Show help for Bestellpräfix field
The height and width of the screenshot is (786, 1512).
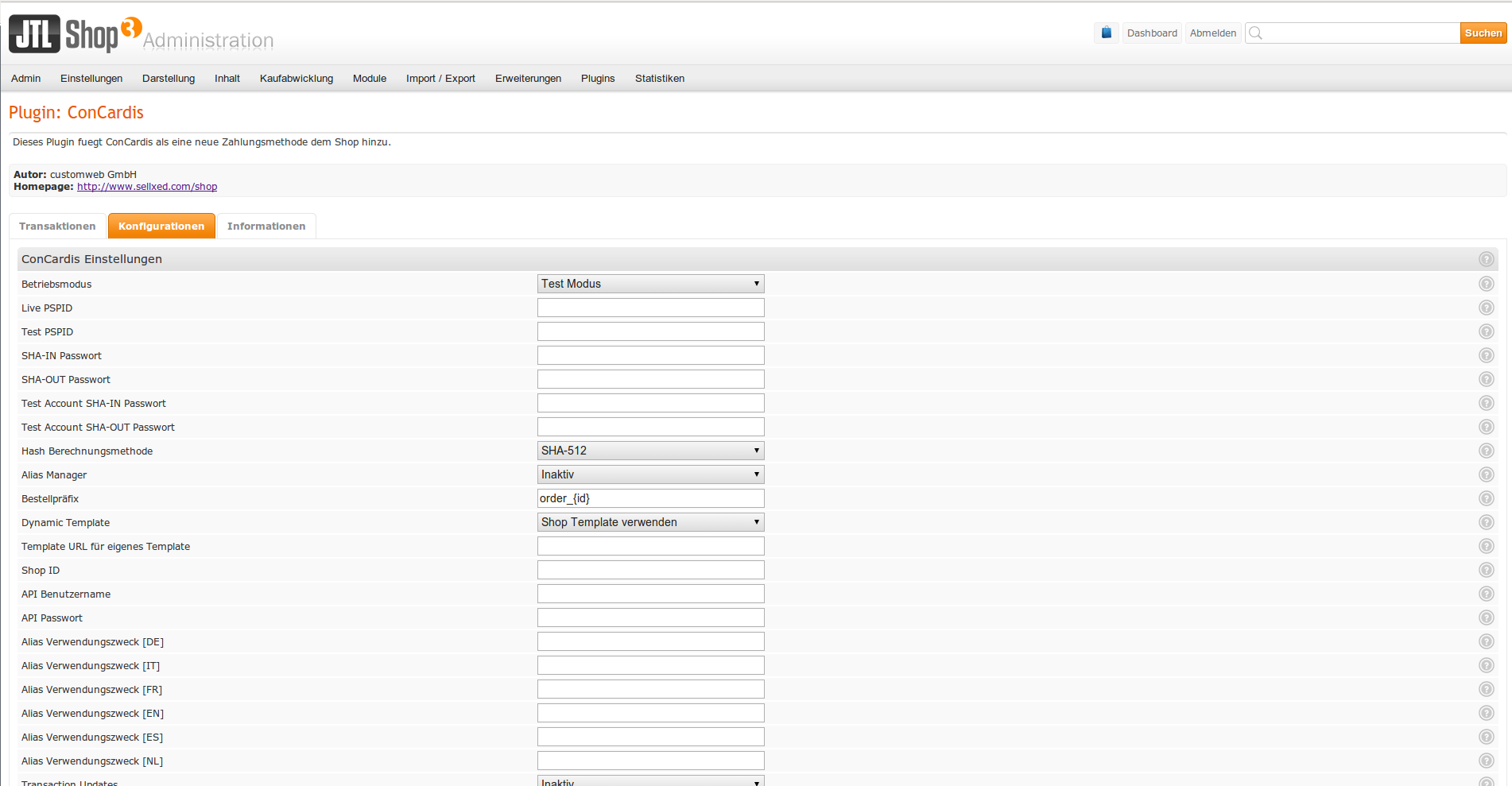point(1486,498)
